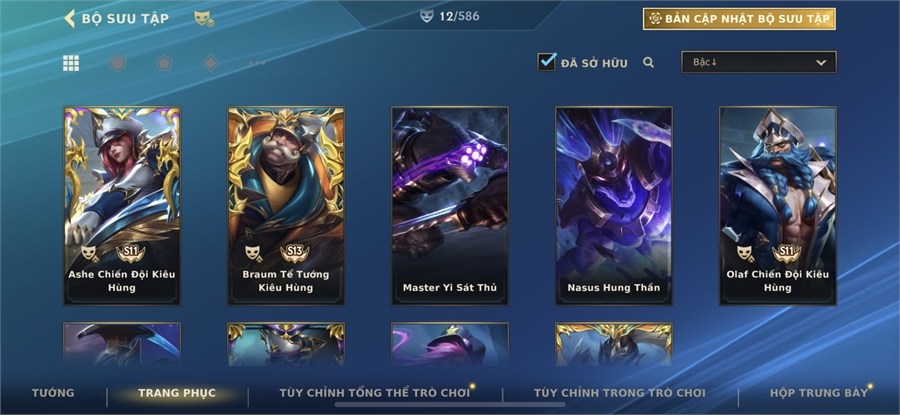Select the Nasus Hung Thần skin card
This screenshot has width=900, height=415.
pyautogui.click(x=614, y=205)
